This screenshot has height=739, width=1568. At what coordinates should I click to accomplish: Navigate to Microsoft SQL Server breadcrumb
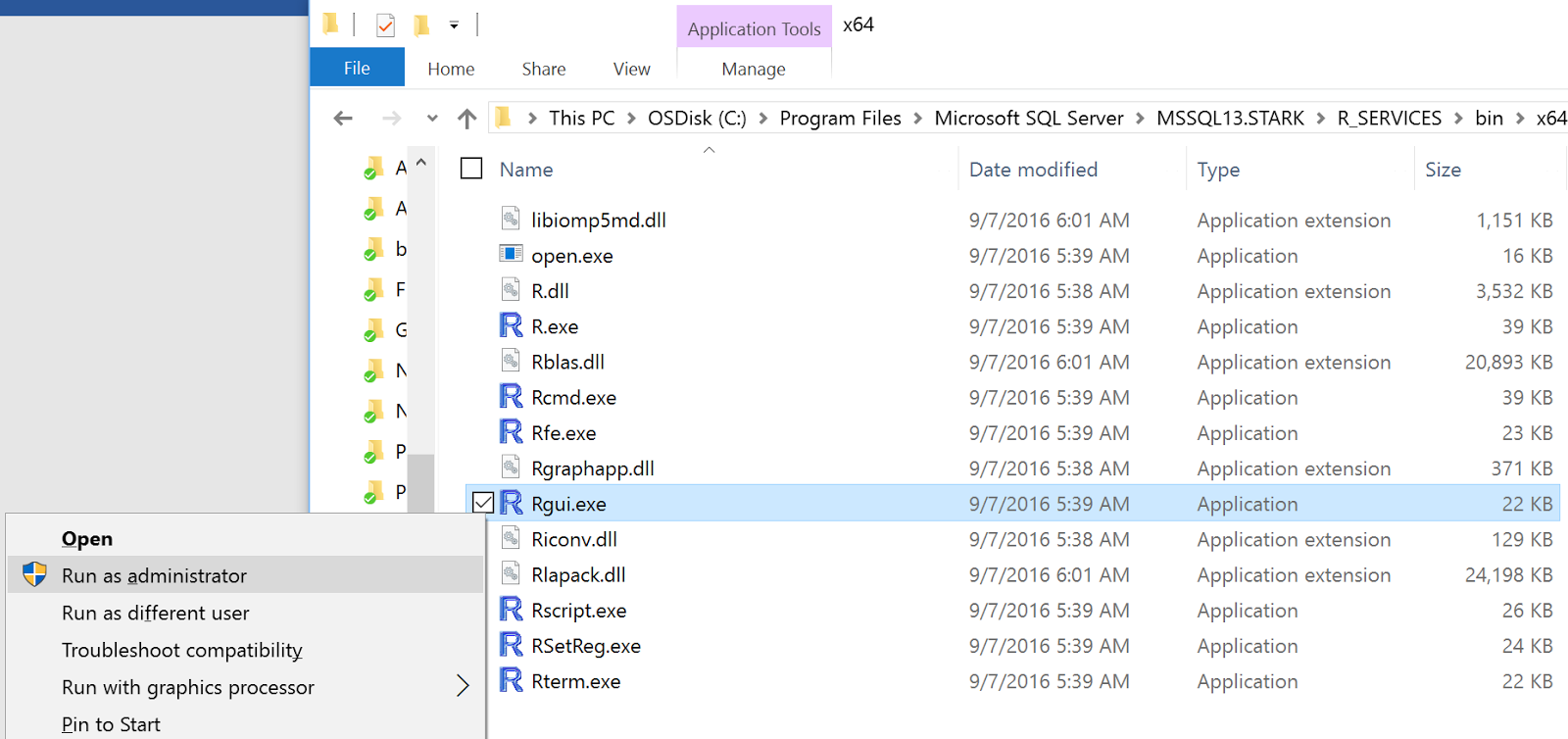(1029, 119)
